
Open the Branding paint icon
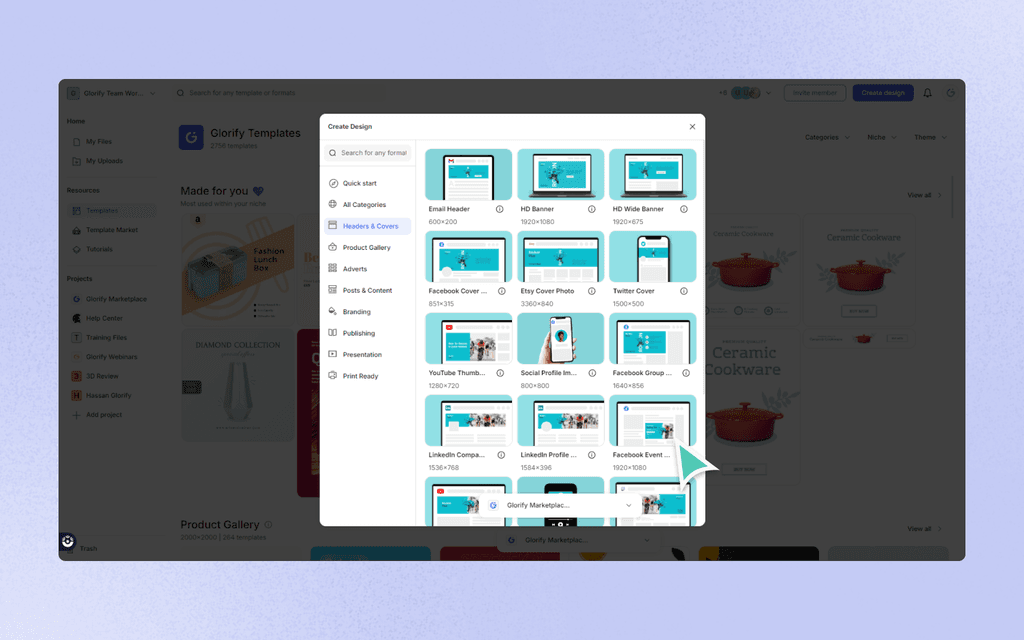(x=334, y=311)
